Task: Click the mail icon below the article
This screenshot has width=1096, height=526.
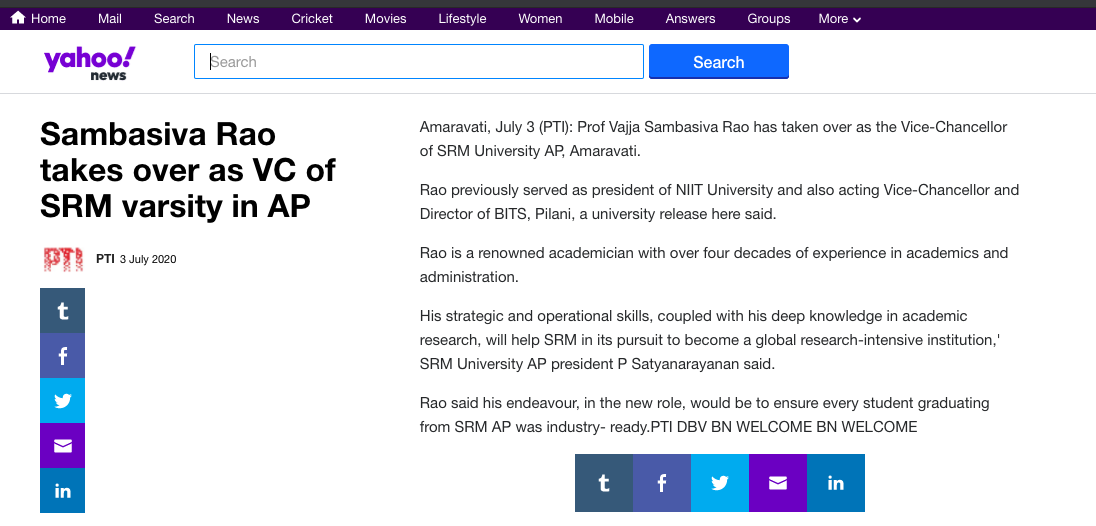Action: [778, 483]
